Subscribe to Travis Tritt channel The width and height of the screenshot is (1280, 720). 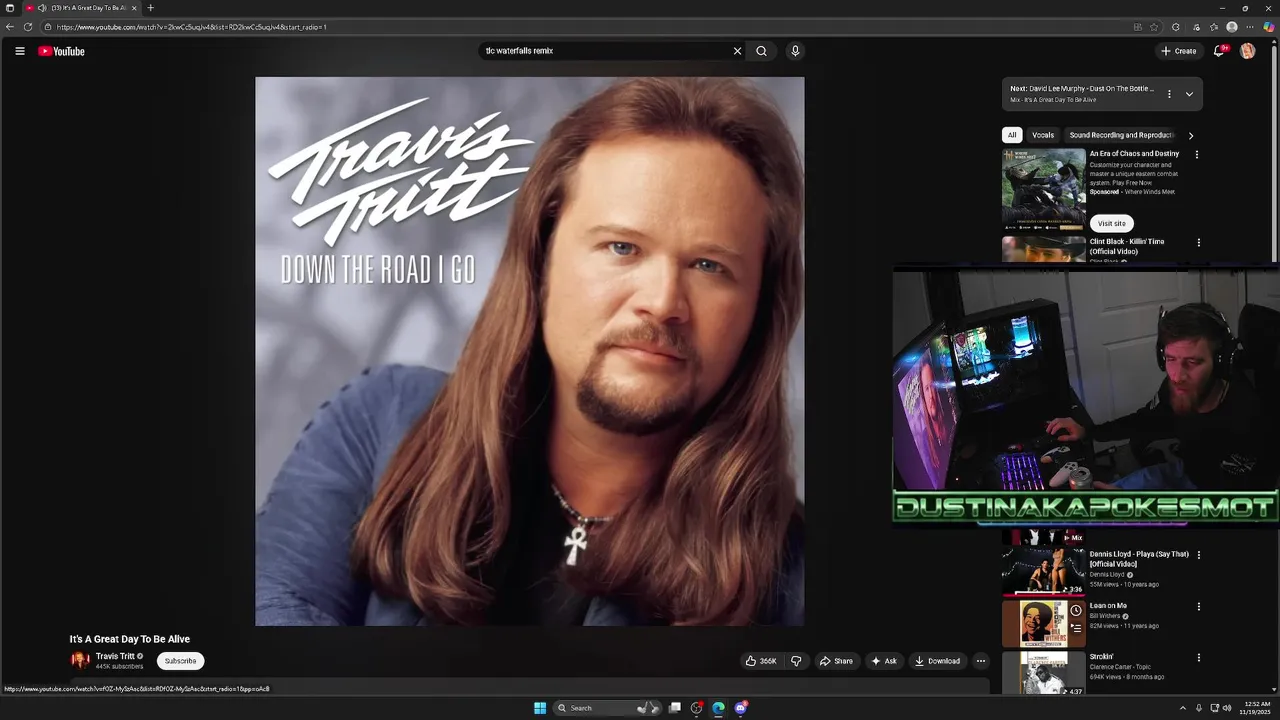pos(180,661)
